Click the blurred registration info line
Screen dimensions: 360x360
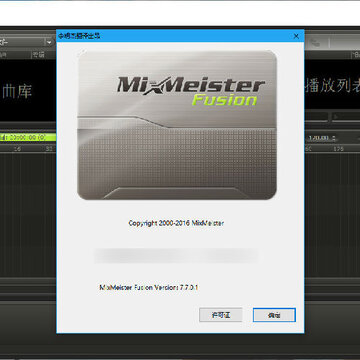click(x=176, y=256)
